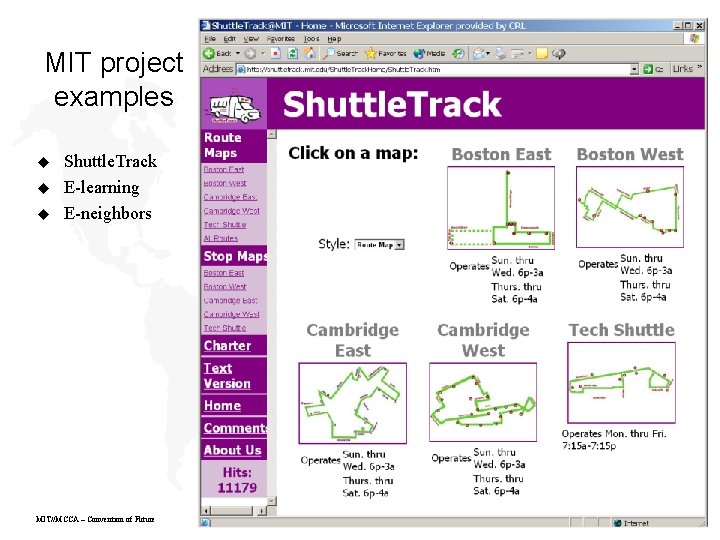Expand the Links toolbar chevron
This screenshot has width=720, height=540.
[699, 68]
